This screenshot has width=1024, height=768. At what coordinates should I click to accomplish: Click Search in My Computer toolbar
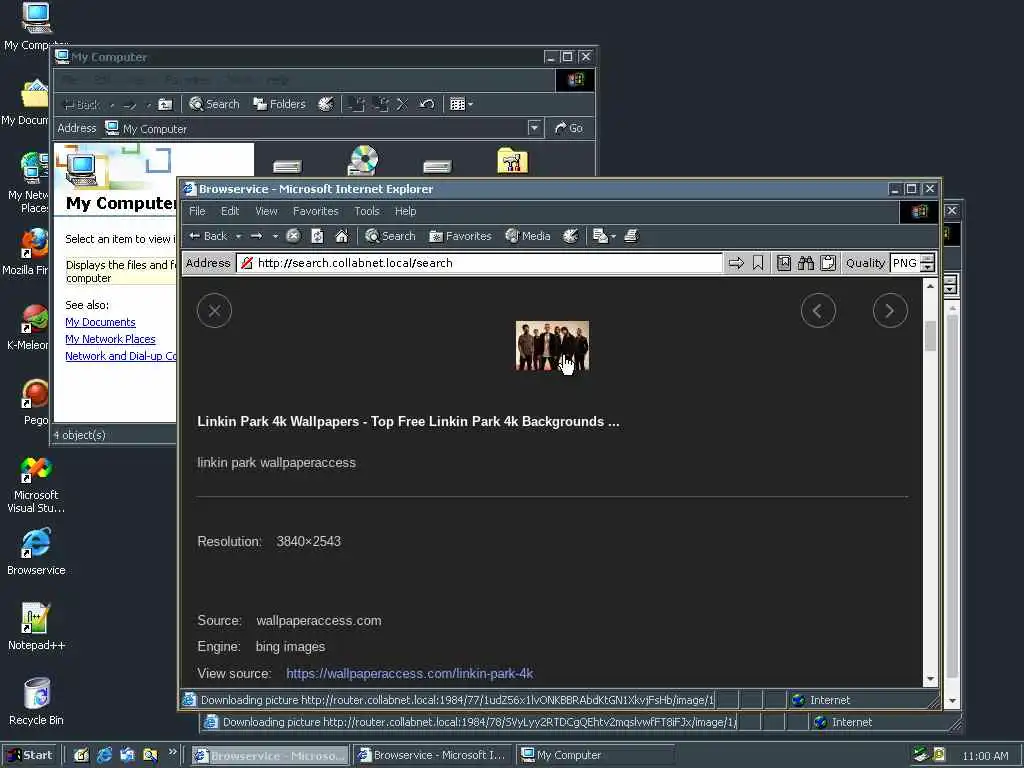tap(214, 104)
